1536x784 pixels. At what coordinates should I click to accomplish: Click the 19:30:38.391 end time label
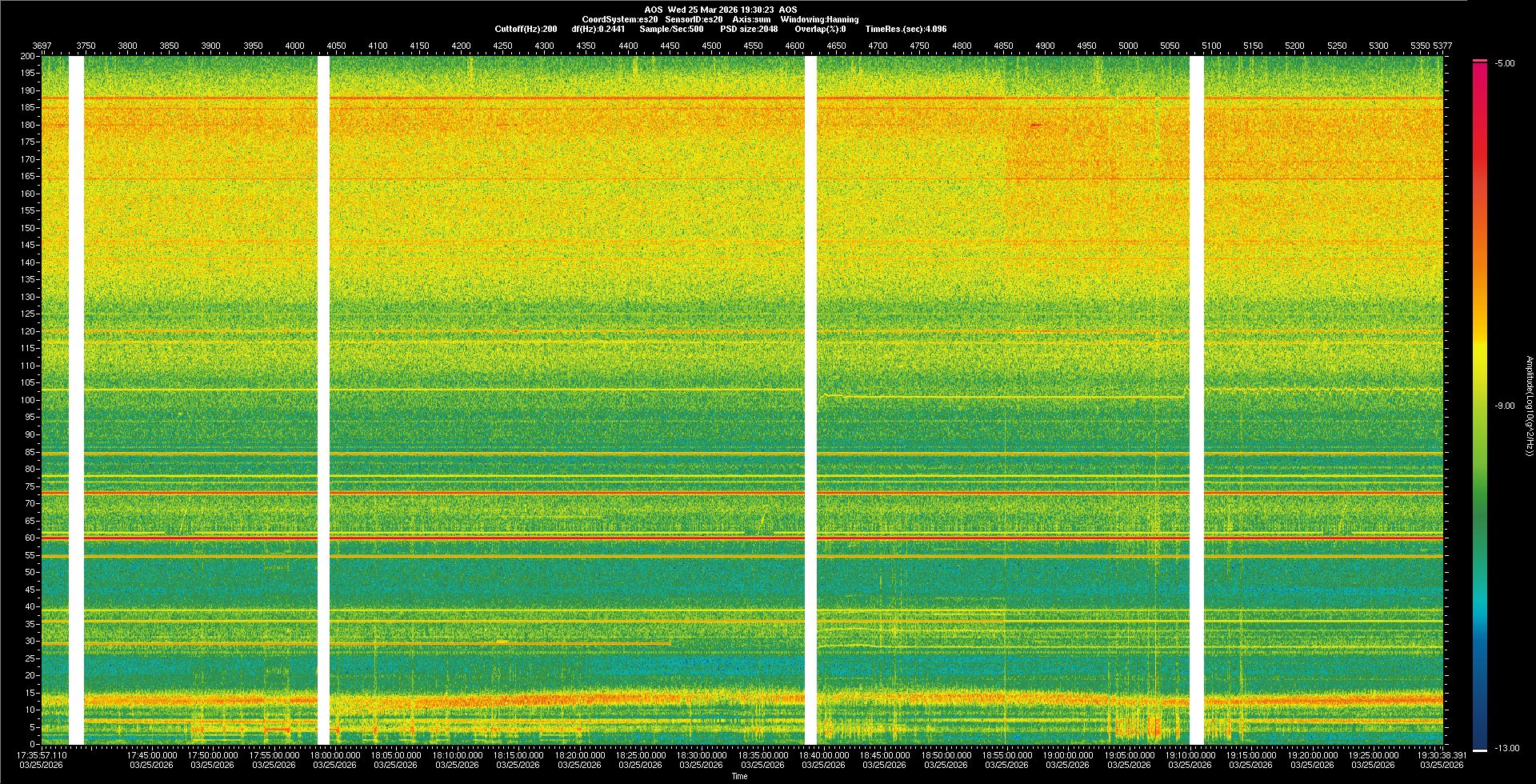tap(1442, 755)
